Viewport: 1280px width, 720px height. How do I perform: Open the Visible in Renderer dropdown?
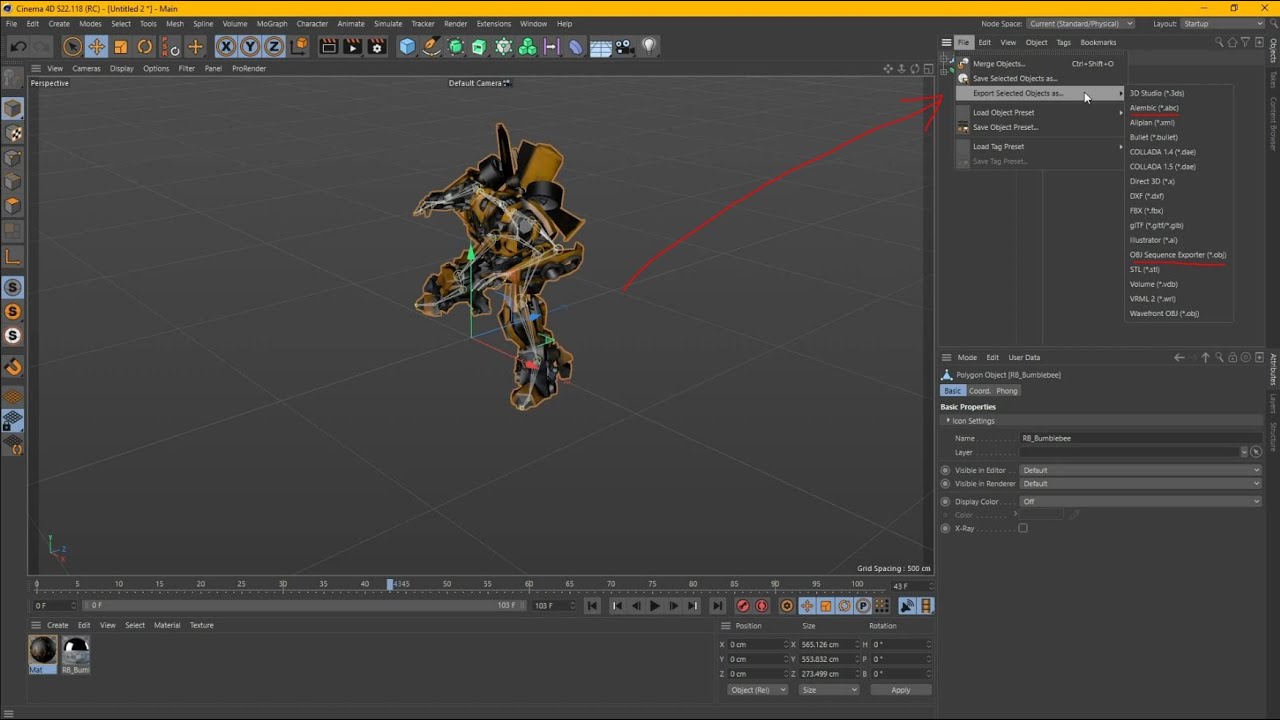point(1141,484)
